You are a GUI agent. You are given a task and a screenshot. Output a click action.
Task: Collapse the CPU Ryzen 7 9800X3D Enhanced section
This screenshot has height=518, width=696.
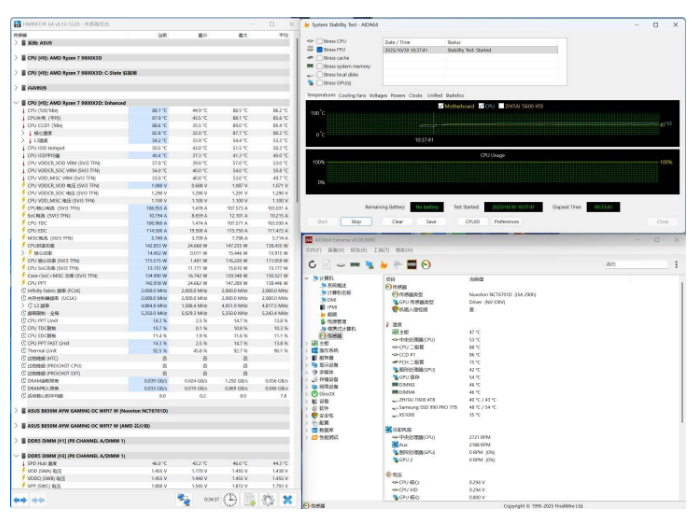(16, 102)
